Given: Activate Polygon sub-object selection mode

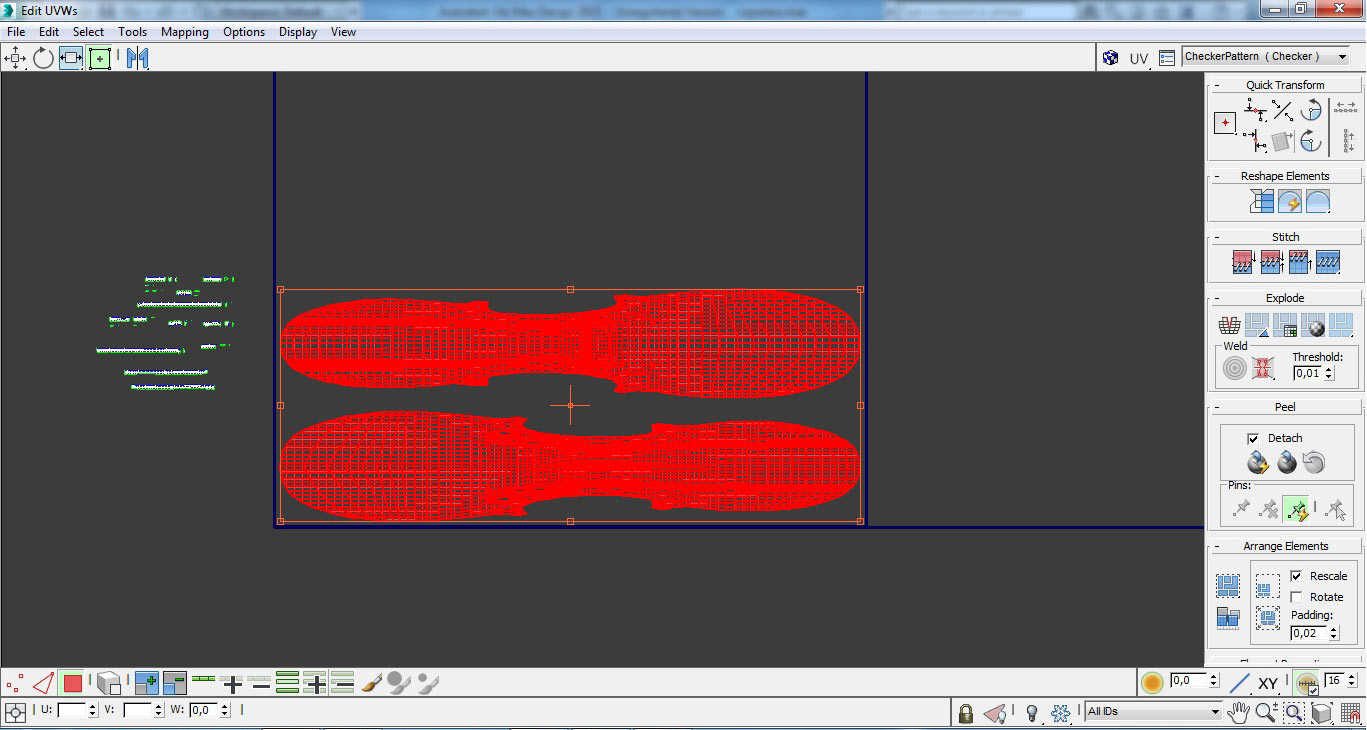Looking at the screenshot, I should 72,684.
